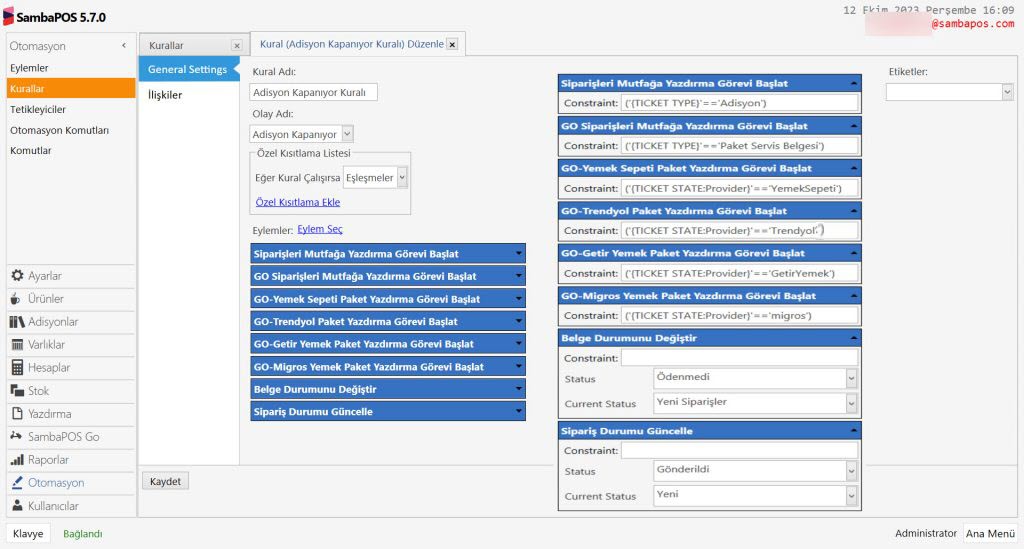1024x549 pixels.
Task: Collapse Sipariş Durumu Güncelle detail panel
Action: tap(854, 431)
